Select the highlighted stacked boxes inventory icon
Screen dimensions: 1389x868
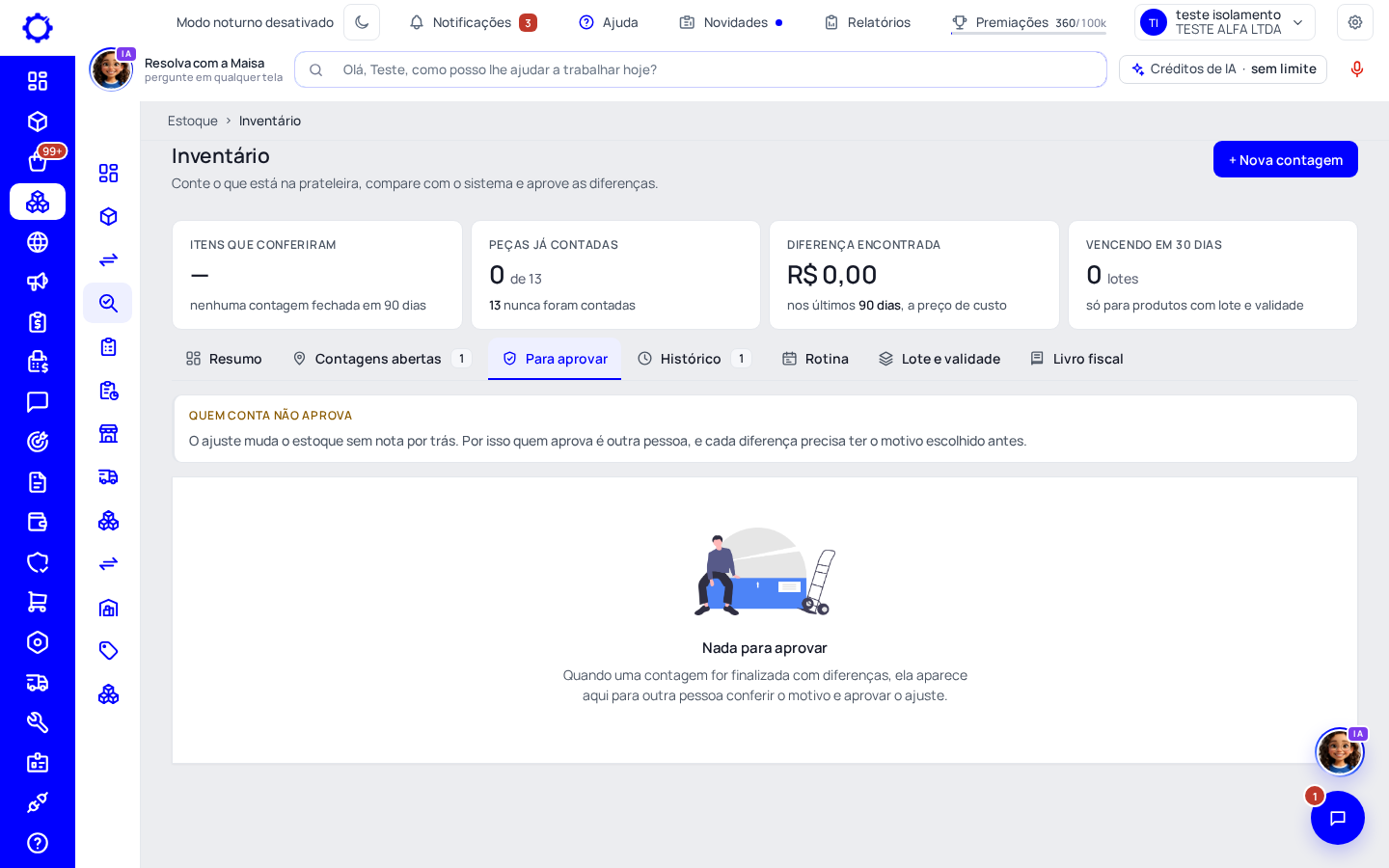click(x=38, y=202)
